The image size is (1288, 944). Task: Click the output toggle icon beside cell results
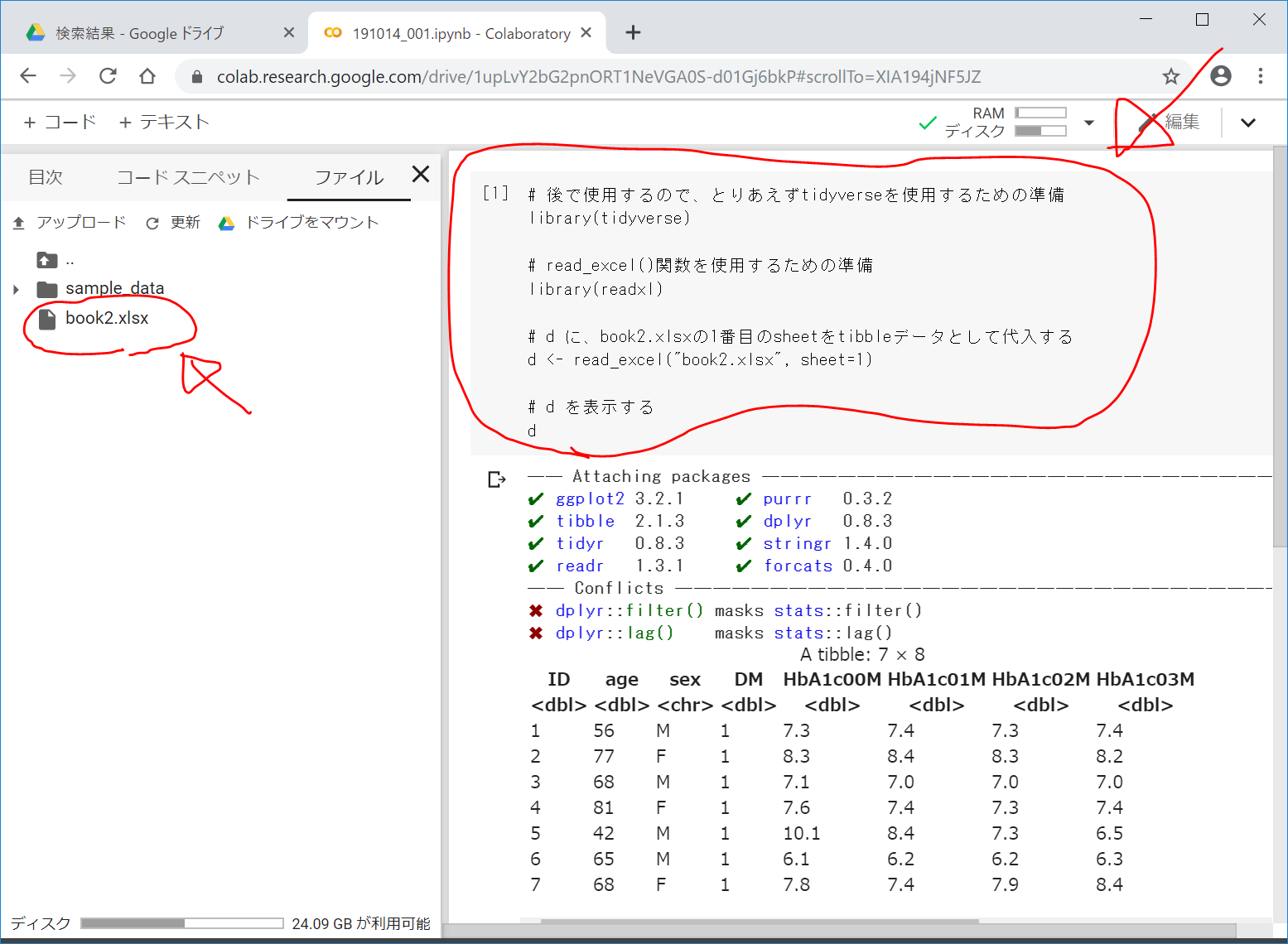click(496, 479)
